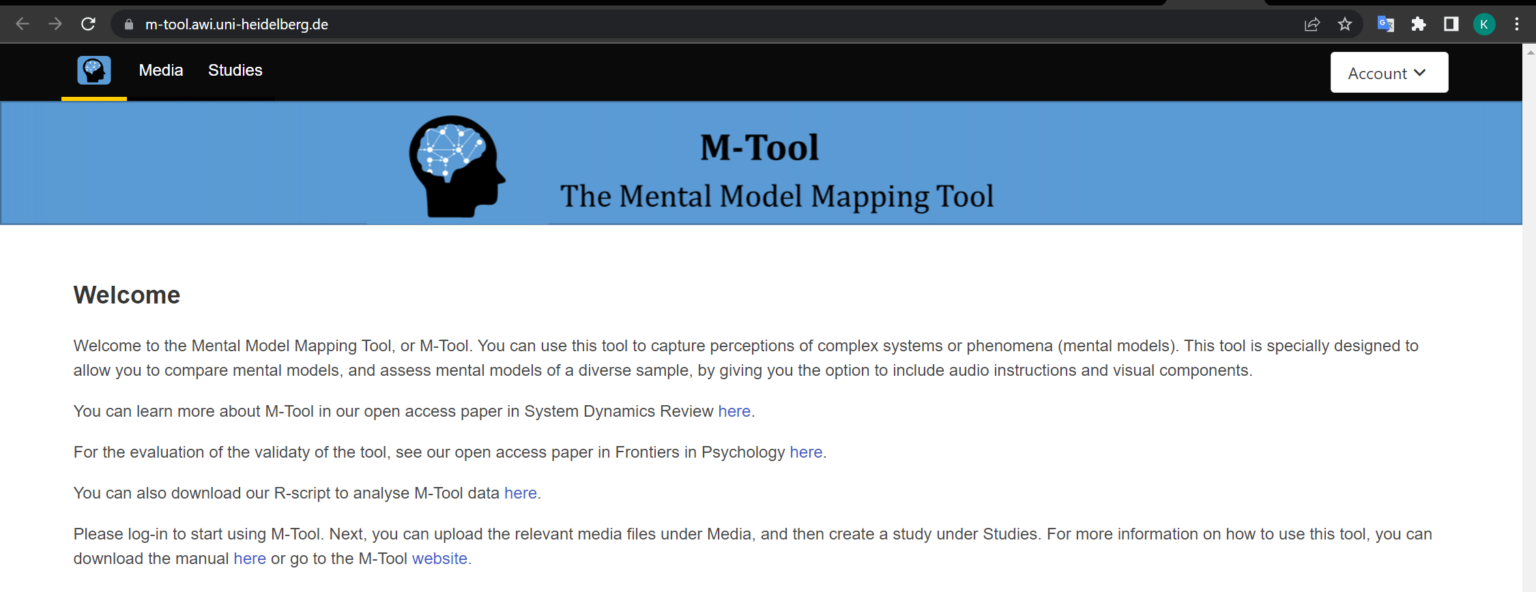Click the M-Tool head logo in the banner
The image size is (1536, 592).
click(x=456, y=166)
